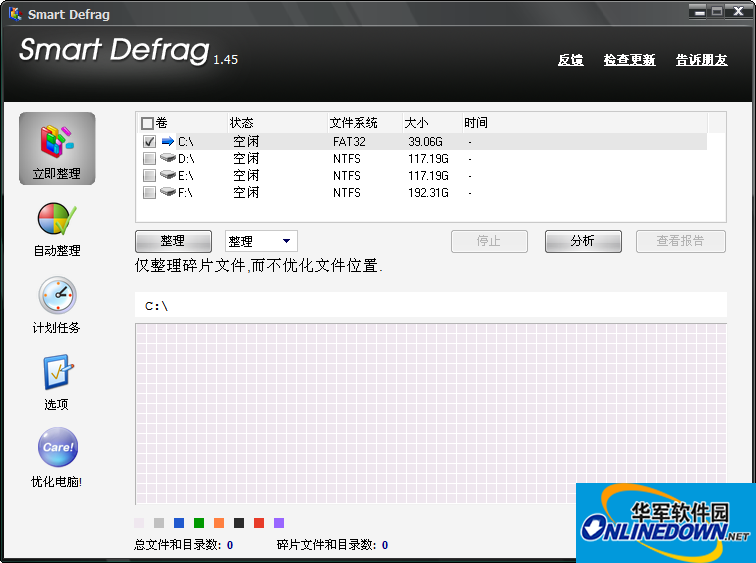The width and height of the screenshot is (756, 563).
Task: Click the disk cluster map grid
Action: [x=431, y=414]
